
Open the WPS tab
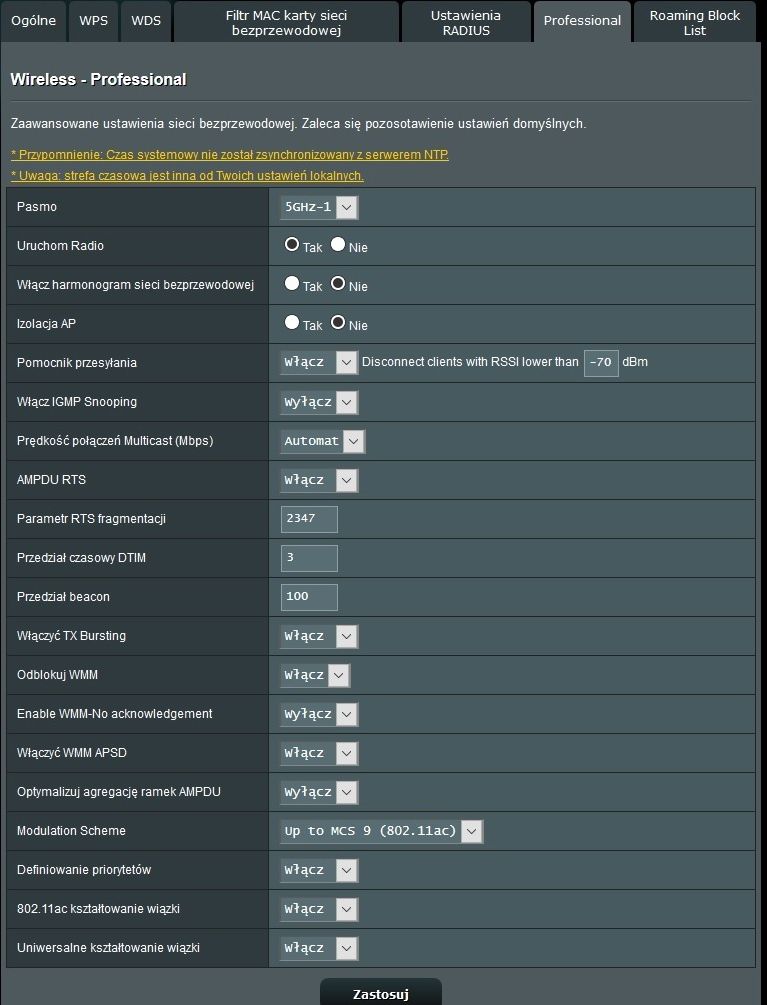pyautogui.click(x=94, y=21)
